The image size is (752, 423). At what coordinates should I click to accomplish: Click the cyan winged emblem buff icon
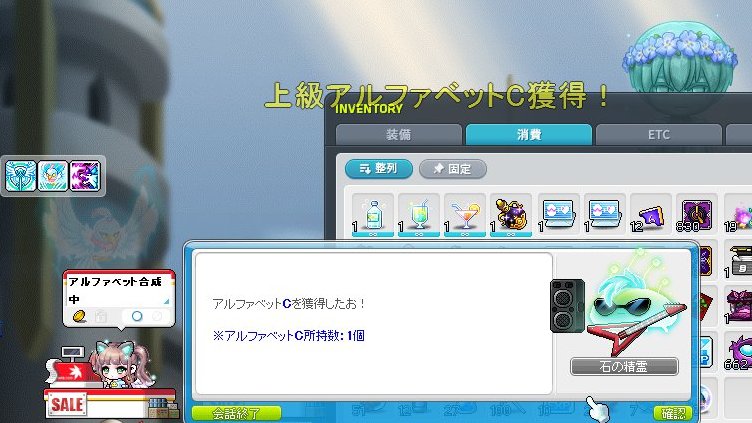tap(21, 176)
